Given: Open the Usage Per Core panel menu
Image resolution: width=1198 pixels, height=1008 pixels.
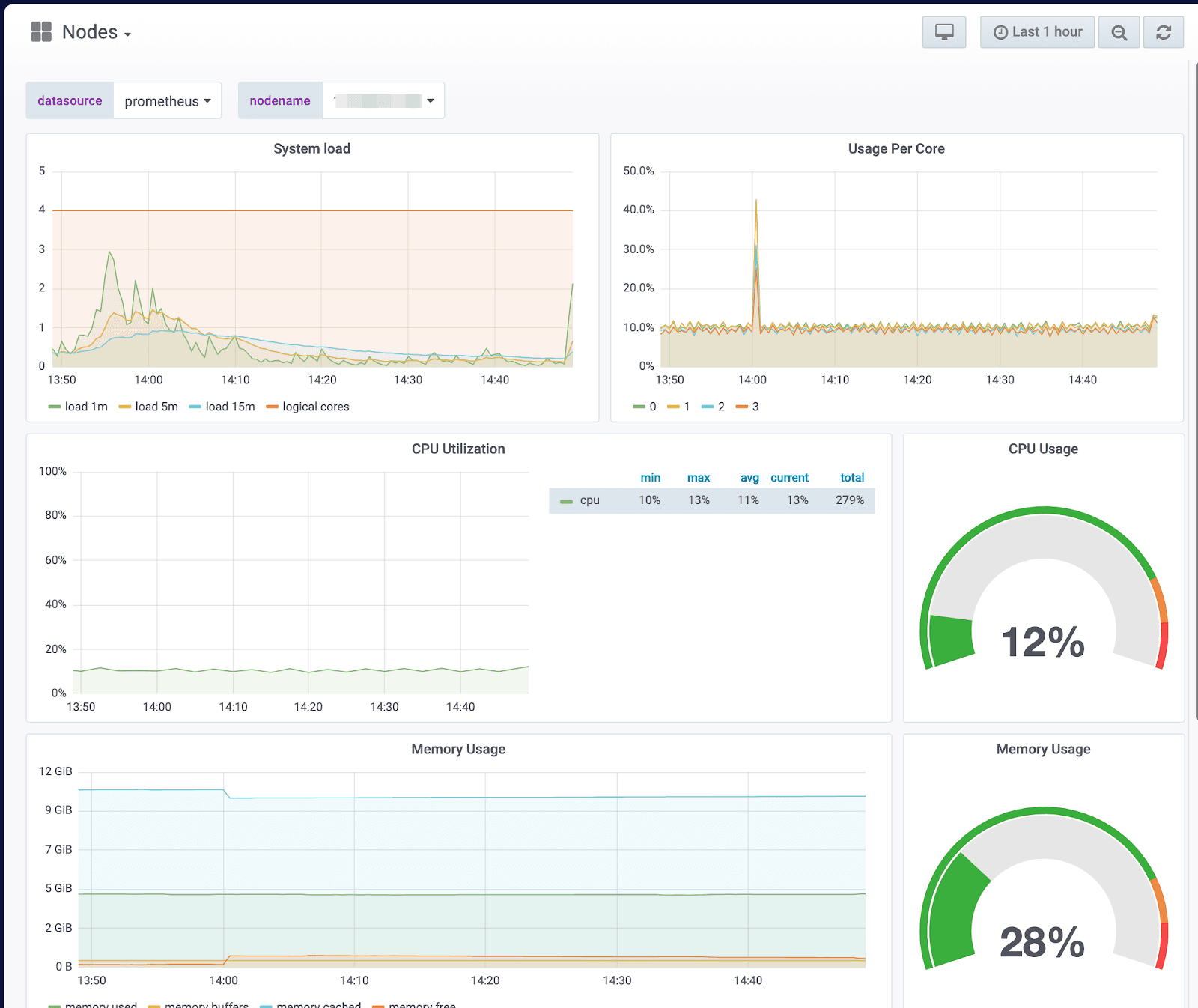Looking at the screenshot, I should (896, 148).
